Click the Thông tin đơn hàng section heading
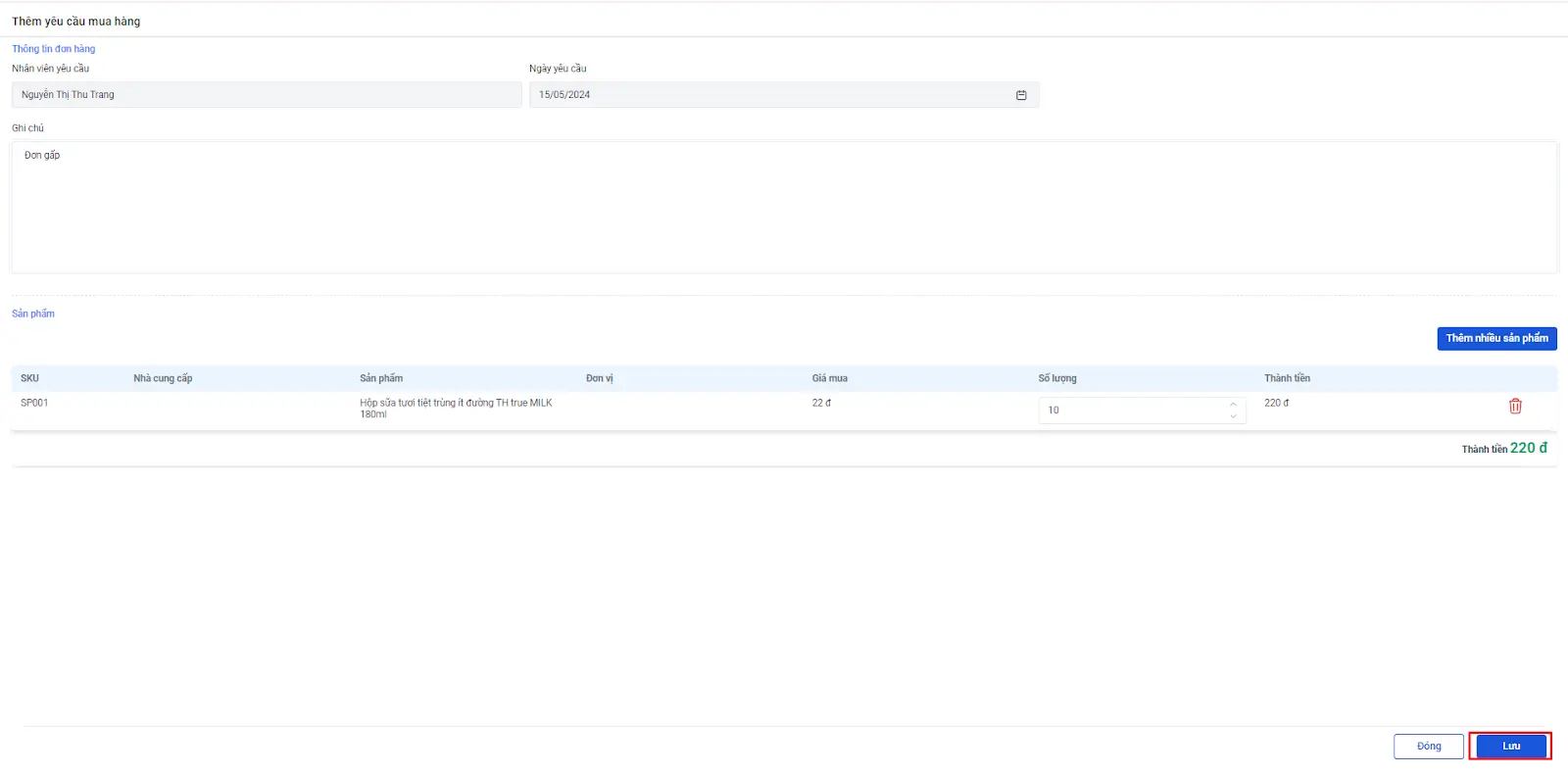 pos(54,49)
